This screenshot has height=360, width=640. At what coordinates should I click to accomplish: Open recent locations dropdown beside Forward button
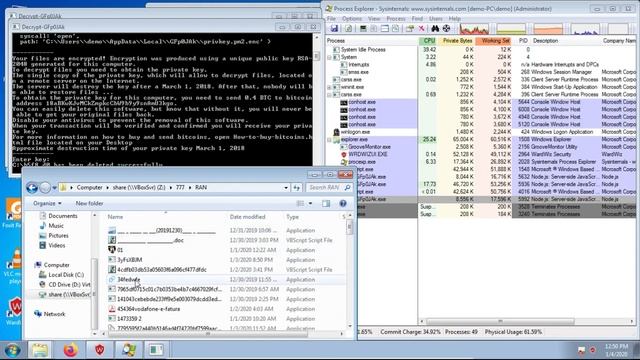(54, 188)
